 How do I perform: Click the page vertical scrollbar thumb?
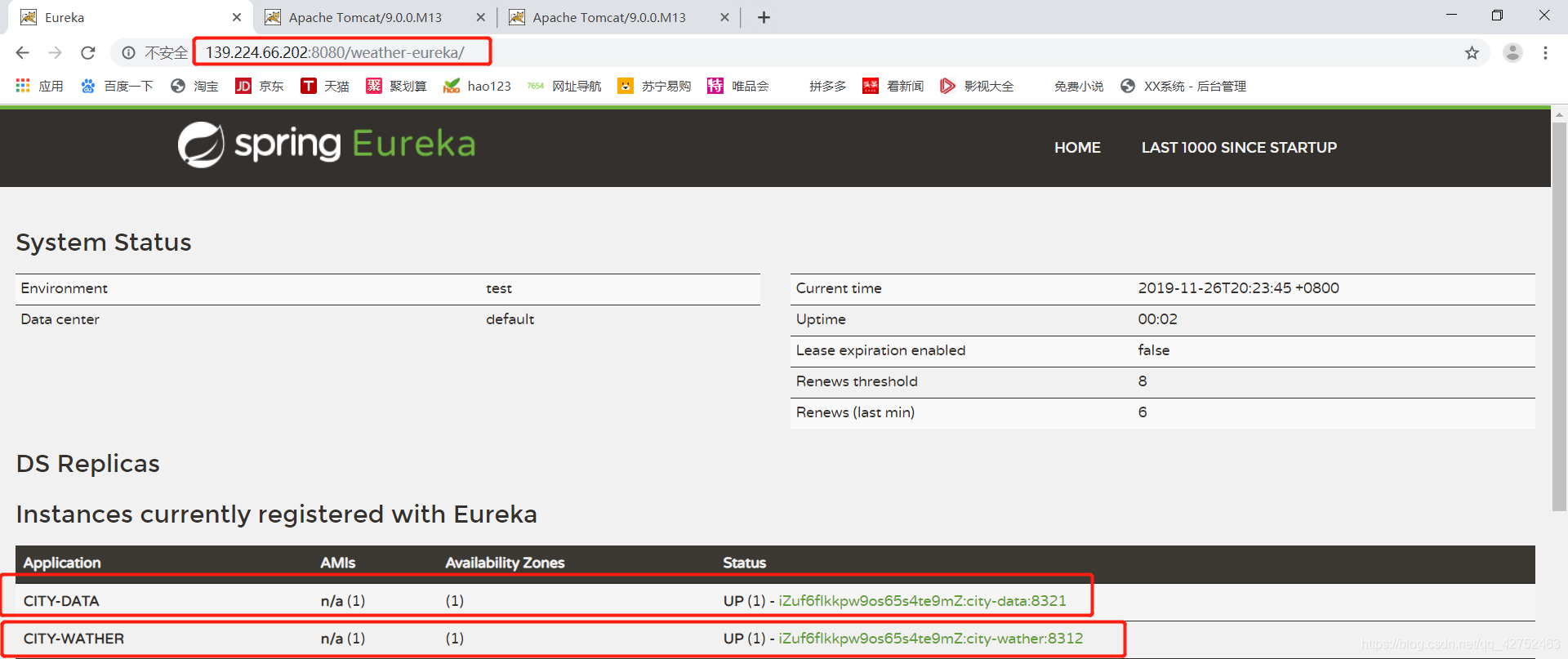(1559, 317)
